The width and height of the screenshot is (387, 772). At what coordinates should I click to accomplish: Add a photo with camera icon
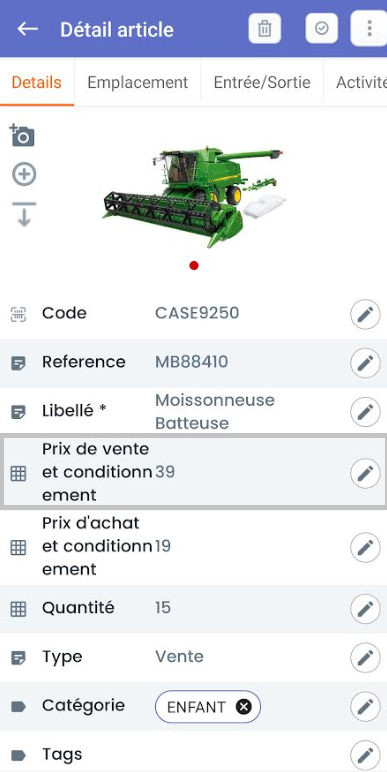pos(23,136)
